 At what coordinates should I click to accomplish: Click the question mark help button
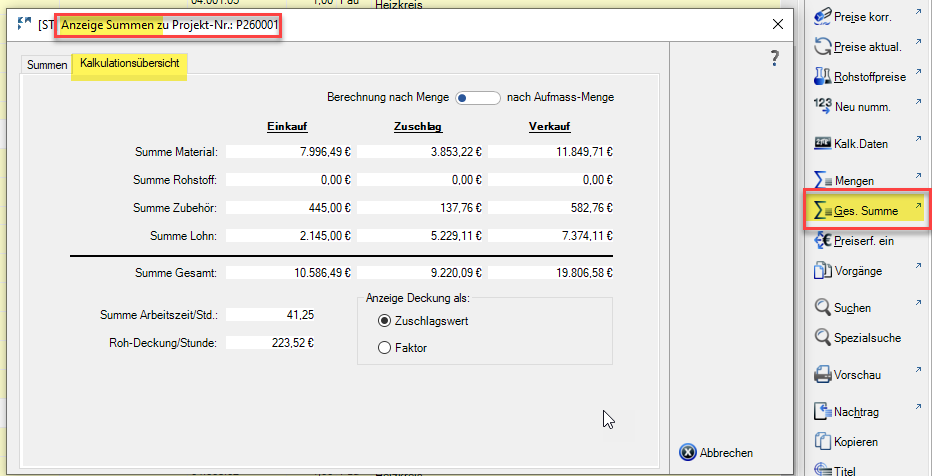coord(774,59)
